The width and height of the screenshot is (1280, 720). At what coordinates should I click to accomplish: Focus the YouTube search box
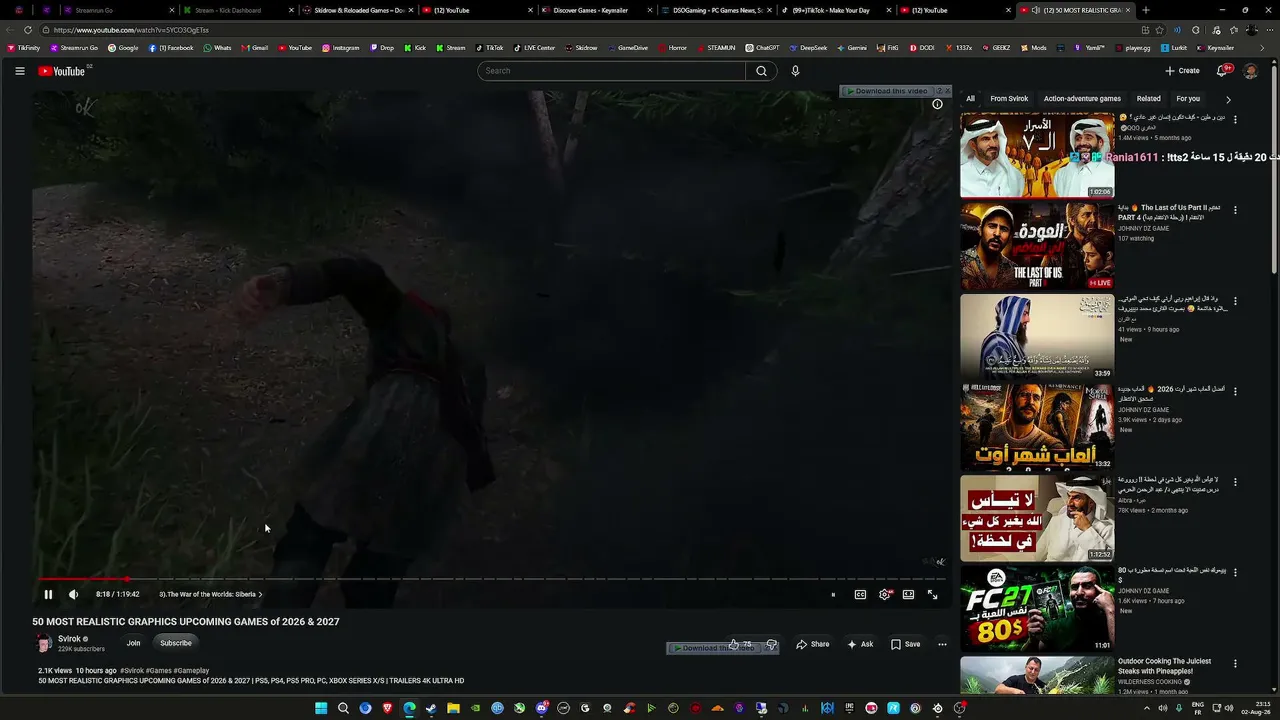[x=612, y=71]
